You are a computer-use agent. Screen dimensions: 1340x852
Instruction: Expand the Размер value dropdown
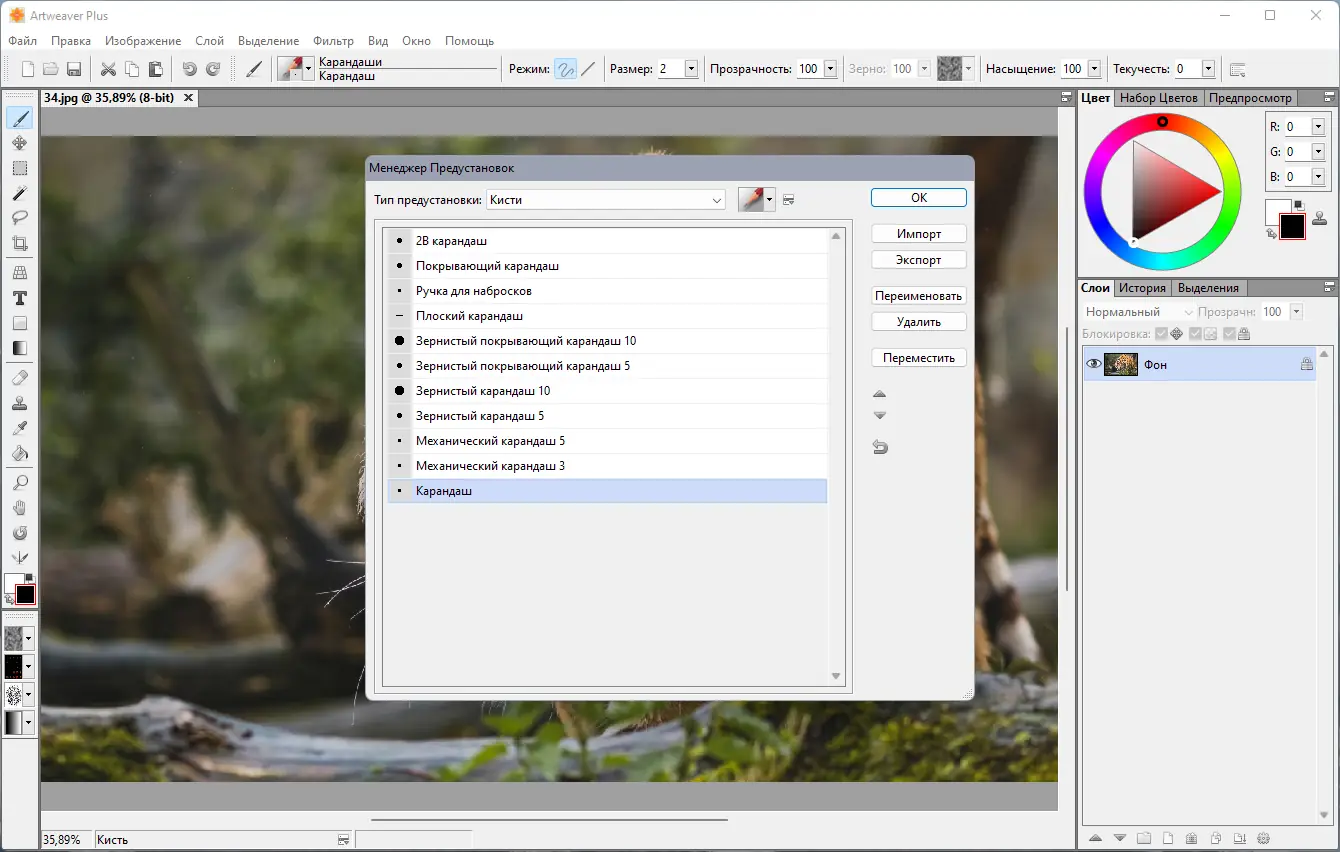click(689, 68)
